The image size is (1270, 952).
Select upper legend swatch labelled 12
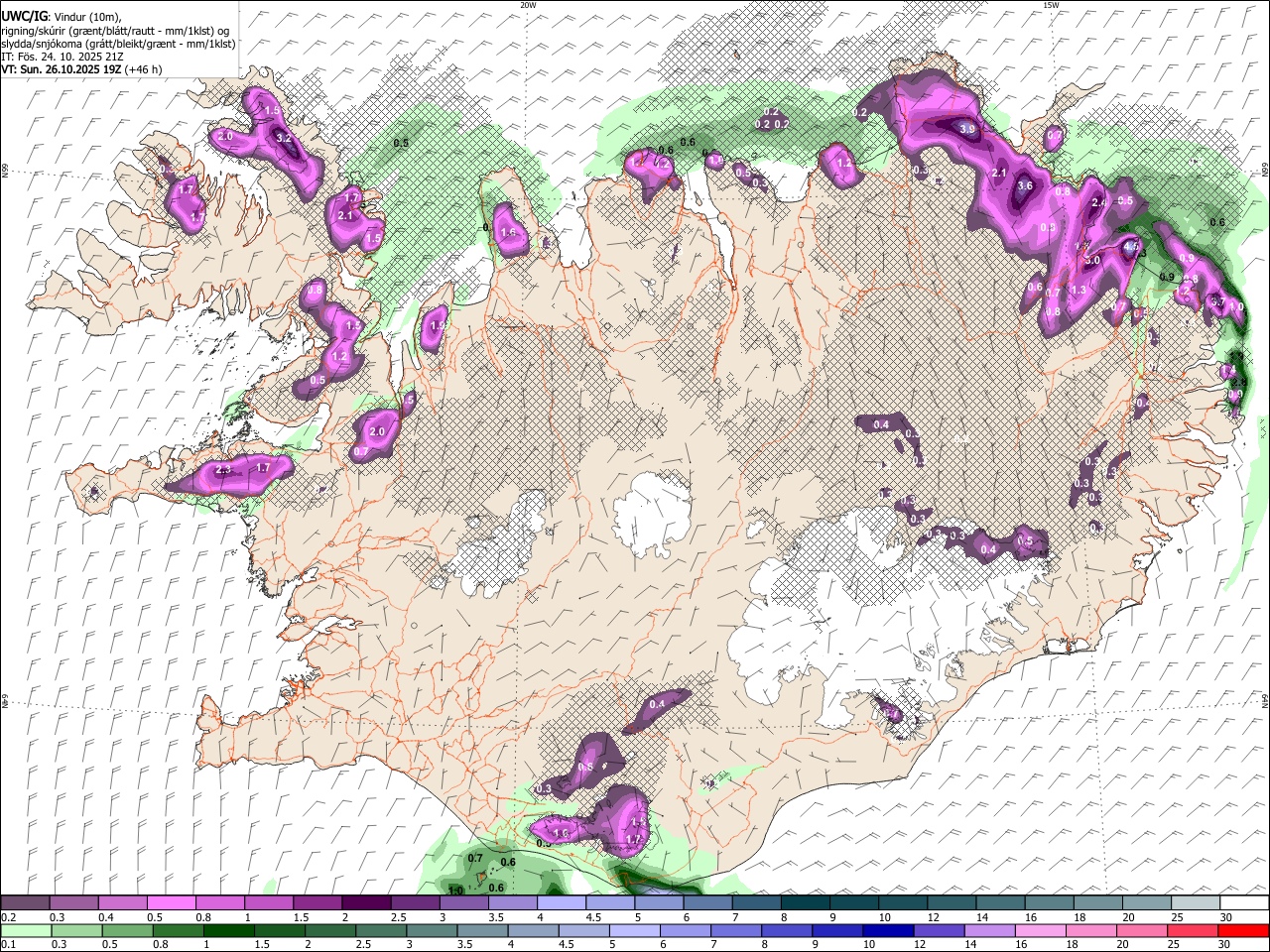952,902
